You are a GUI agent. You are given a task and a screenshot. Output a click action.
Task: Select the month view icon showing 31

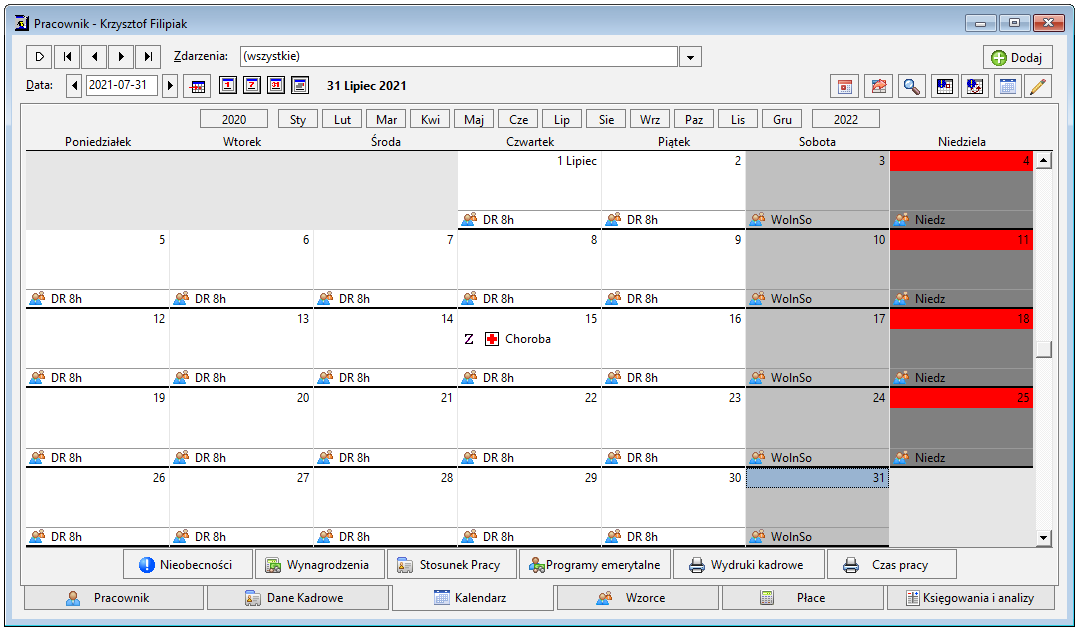pyautogui.click(x=276, y=86)
